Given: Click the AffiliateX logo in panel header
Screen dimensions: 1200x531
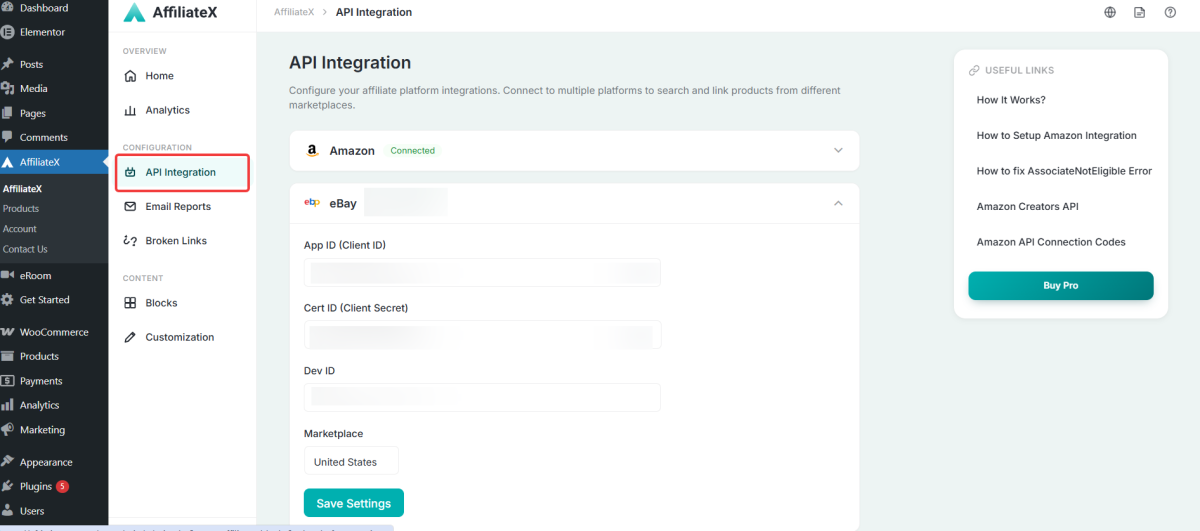Looking at the screenshot, I should 134,13.
